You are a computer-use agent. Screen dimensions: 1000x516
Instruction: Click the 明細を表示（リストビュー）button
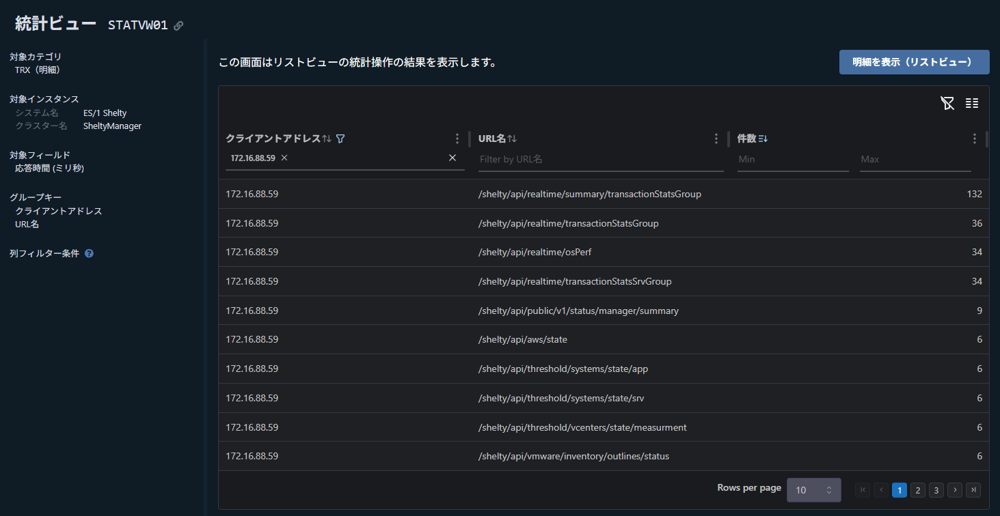coord(913,62)
